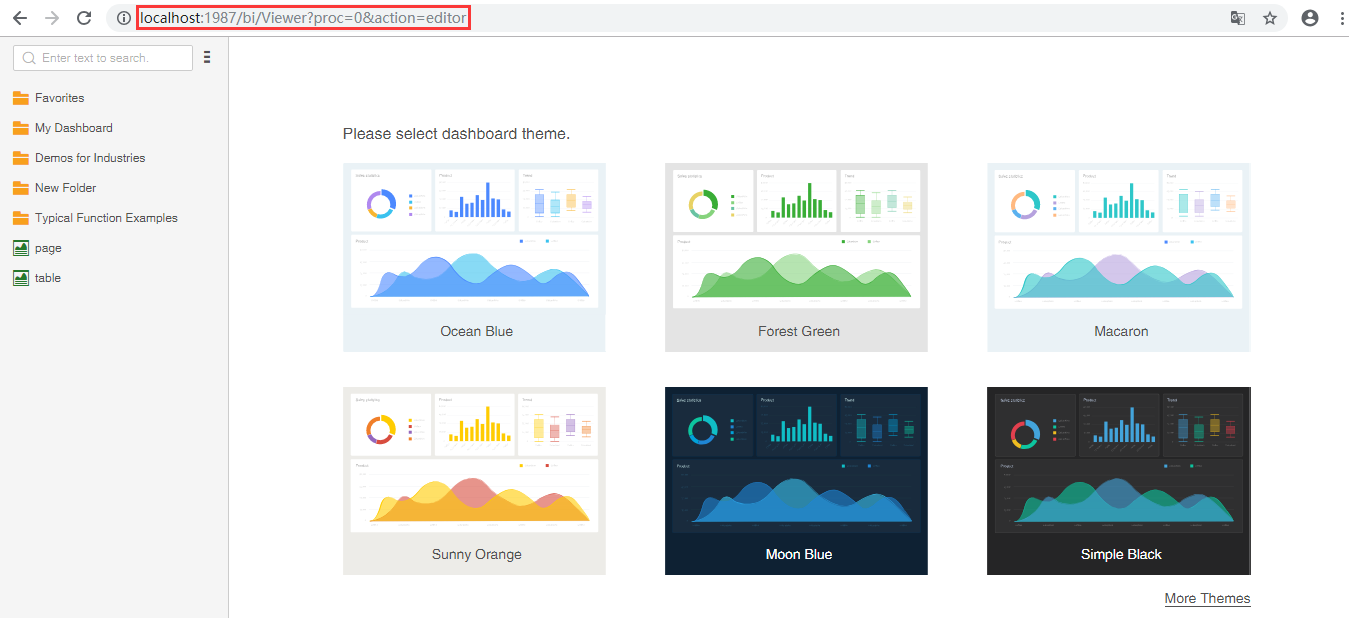Bookmark this page with star icon
The height and width of the screenshot is (618, 1349).
[1270, 18]
